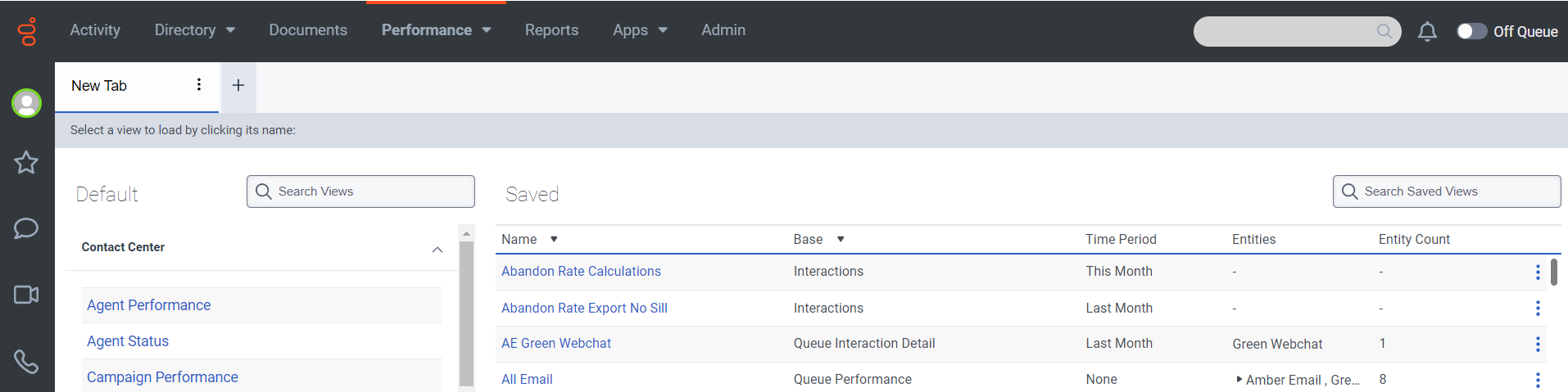1568x392 pixels.
Task: Open the Agent Performance view
Action: coord(149,305)
